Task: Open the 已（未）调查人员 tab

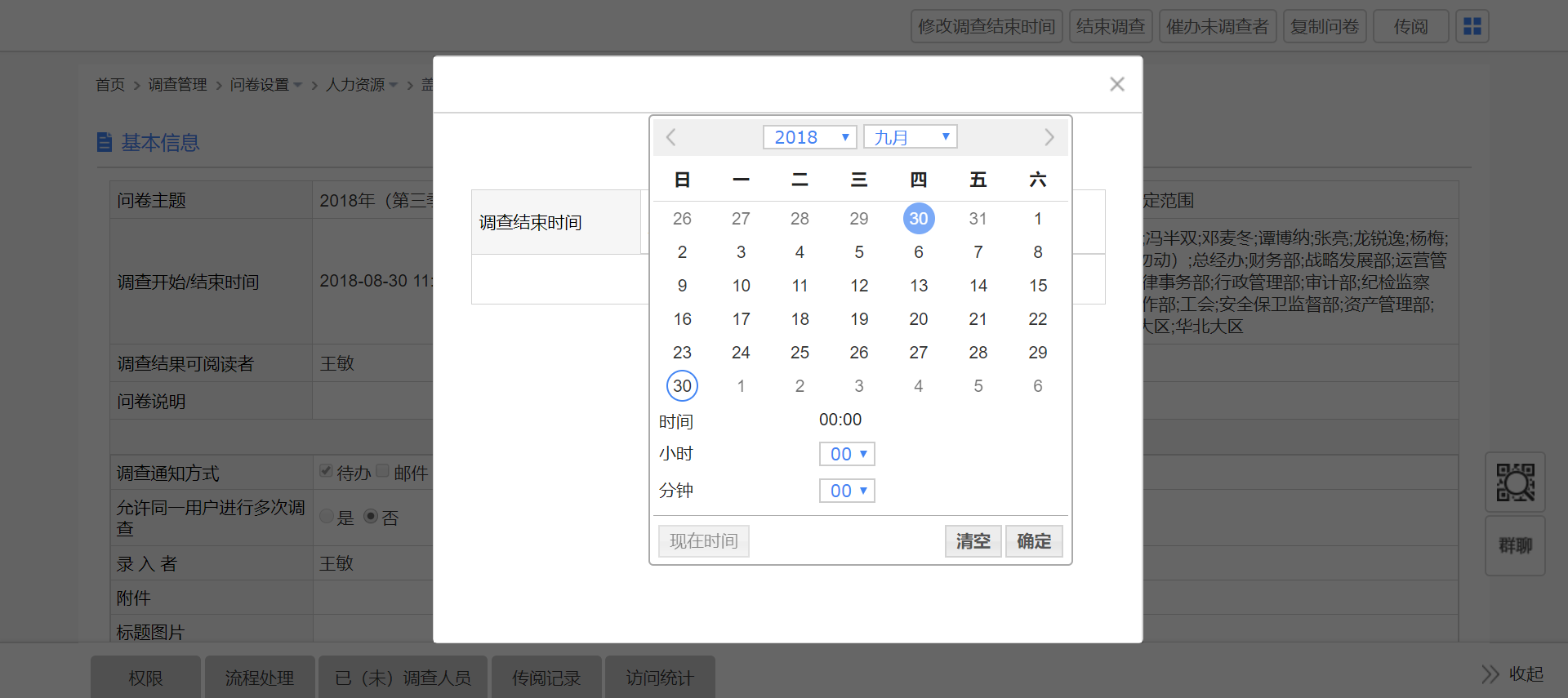Action: click(403, 678)
